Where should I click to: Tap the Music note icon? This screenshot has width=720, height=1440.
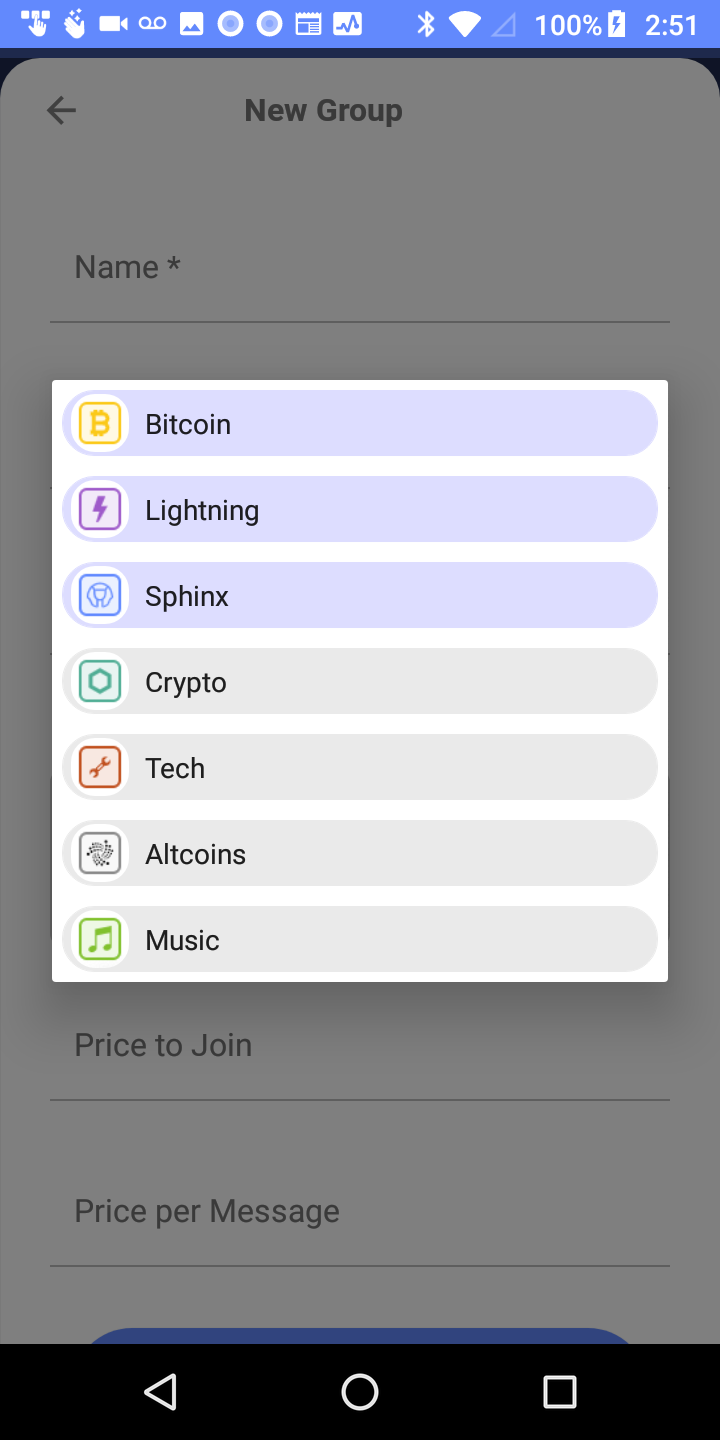pos(100,940)
